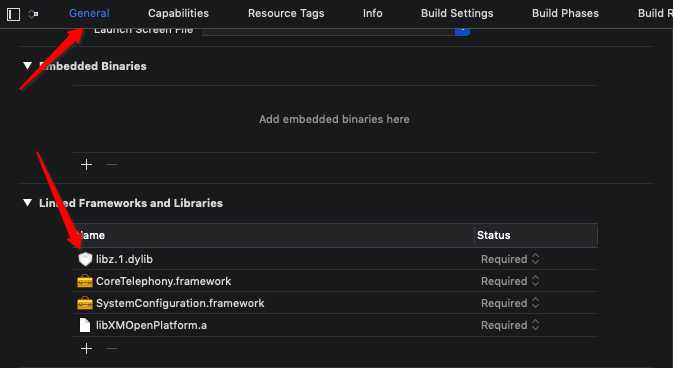The height and width of the screenshot is (368, 673).
Task: Toggle the project navigator sidebar icon
Action: [14, 14]
